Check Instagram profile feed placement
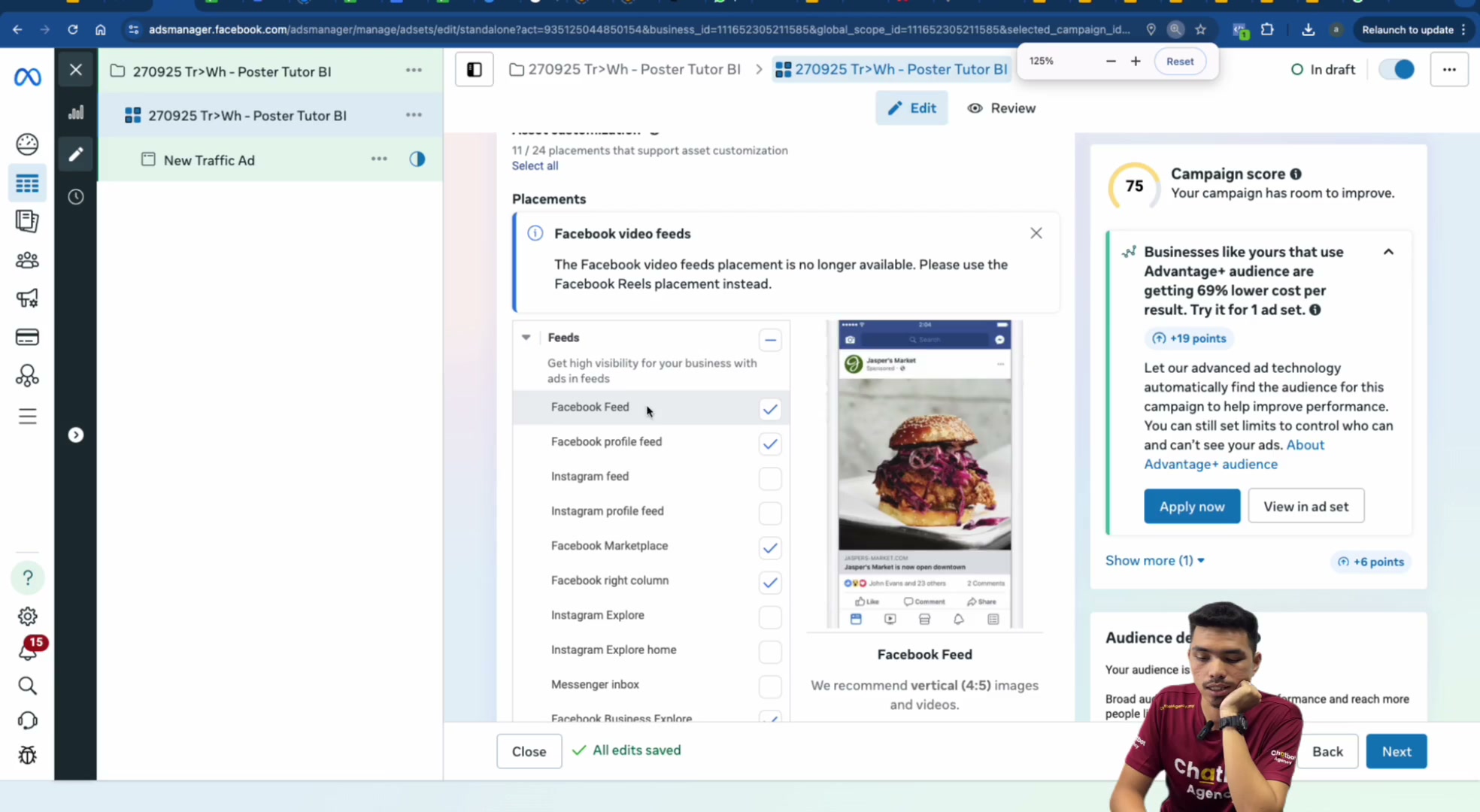This screenshot has height=812, width=1480. pyautogui.click(x=770, y=514)
